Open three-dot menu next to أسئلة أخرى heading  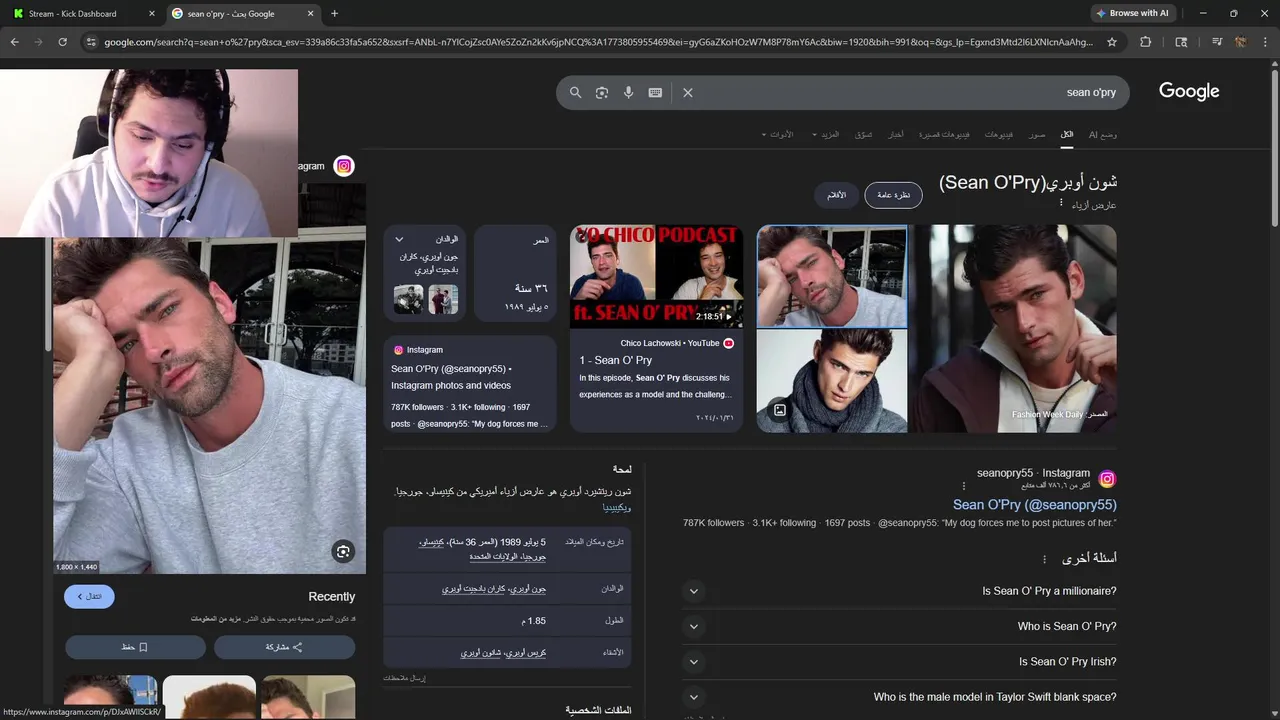point(1044,559)
